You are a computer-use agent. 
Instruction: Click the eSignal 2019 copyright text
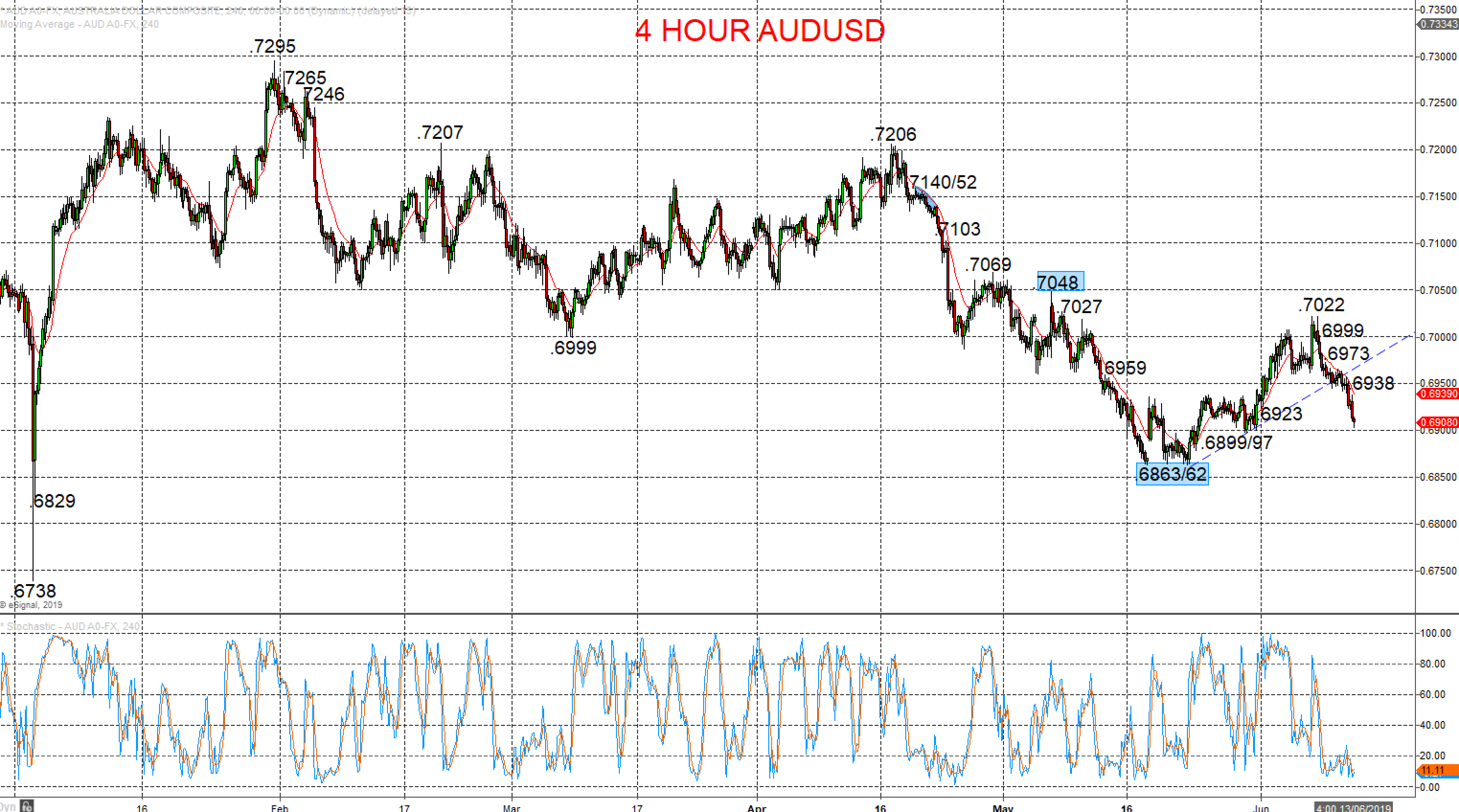coord(31,605)
